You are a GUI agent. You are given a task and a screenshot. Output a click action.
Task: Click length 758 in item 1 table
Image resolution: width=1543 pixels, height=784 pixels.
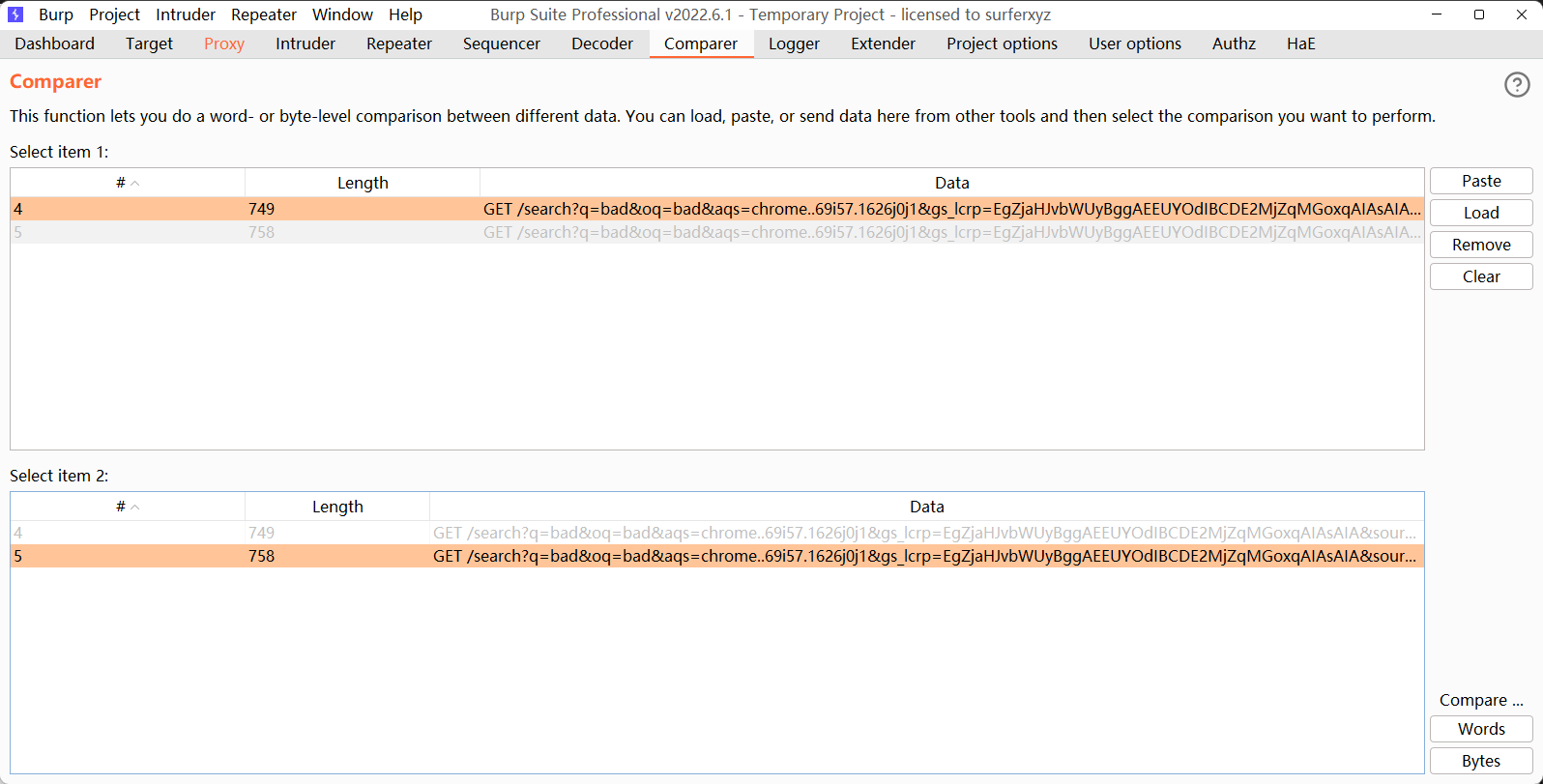click(261, 232)
